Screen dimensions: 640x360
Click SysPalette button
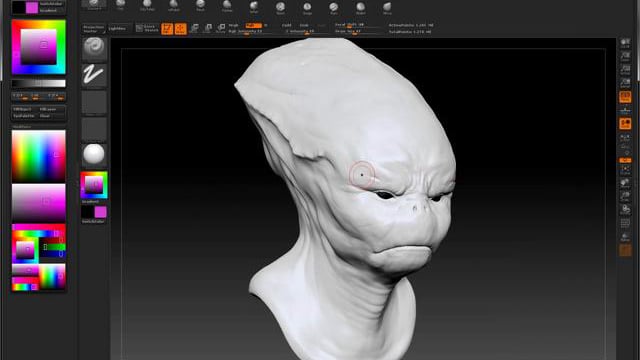pyautogui.click(x=24, y=116)
